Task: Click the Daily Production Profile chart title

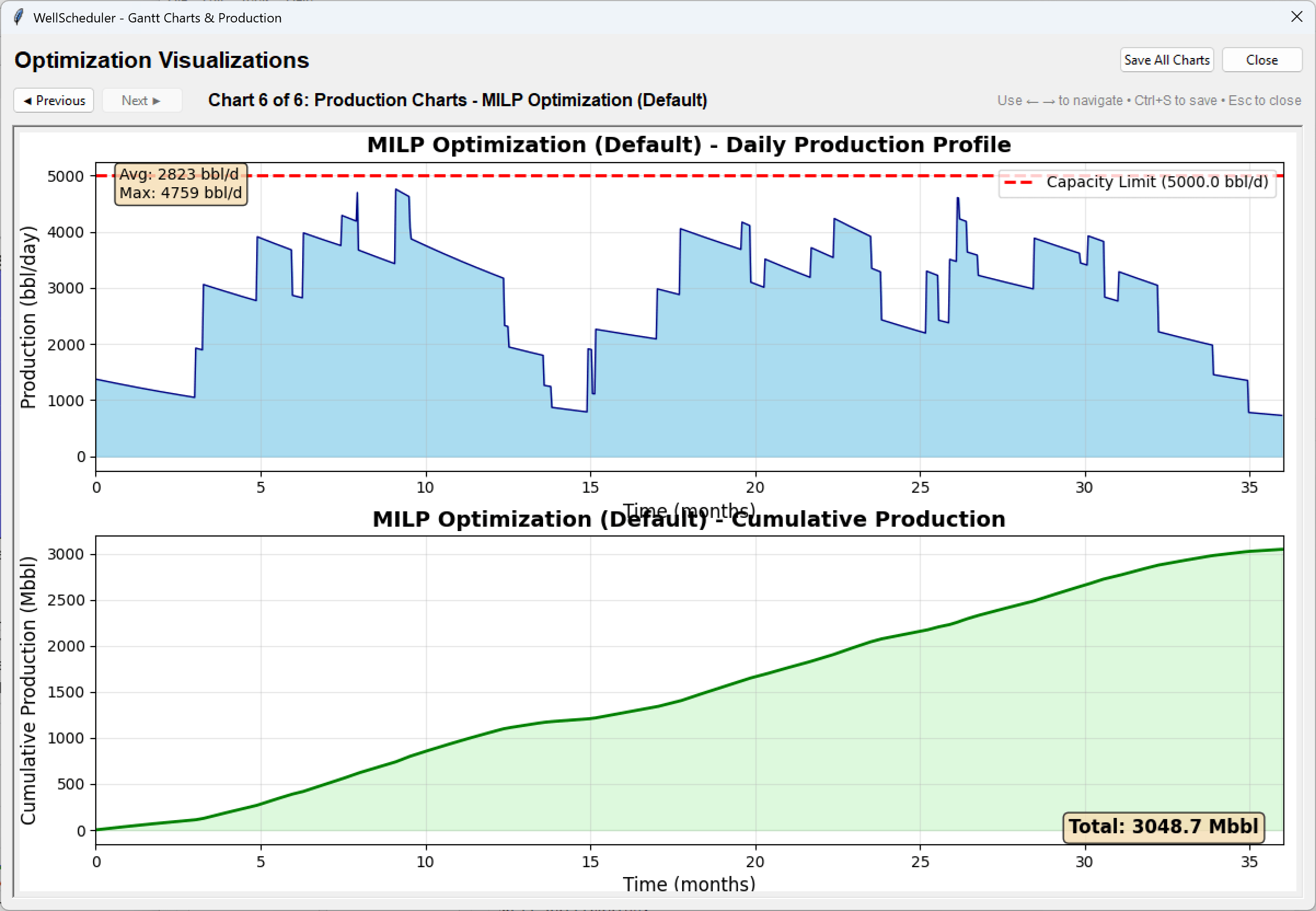Action: click(x=689, y=145)
